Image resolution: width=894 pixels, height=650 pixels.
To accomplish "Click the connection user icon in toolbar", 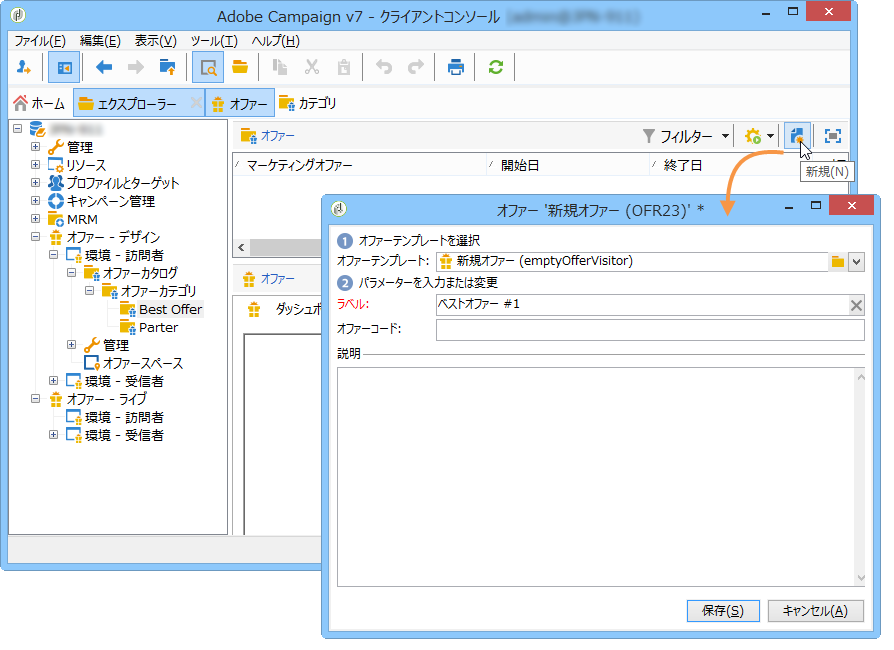I will pos(24,67).
